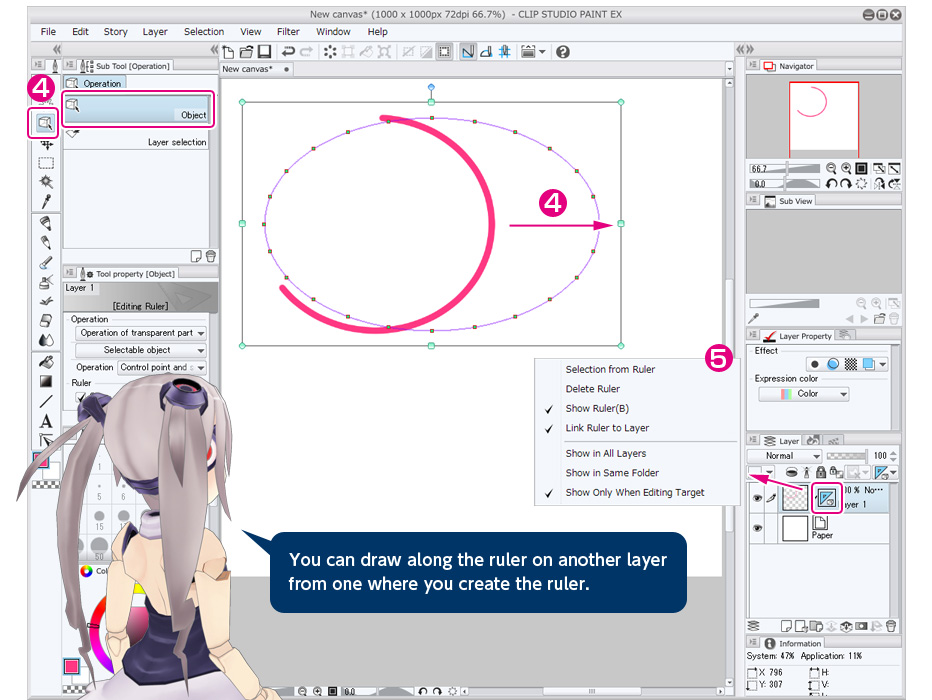
Task: Click the Lock Layer padlock icon
Action: coord(821,472)
